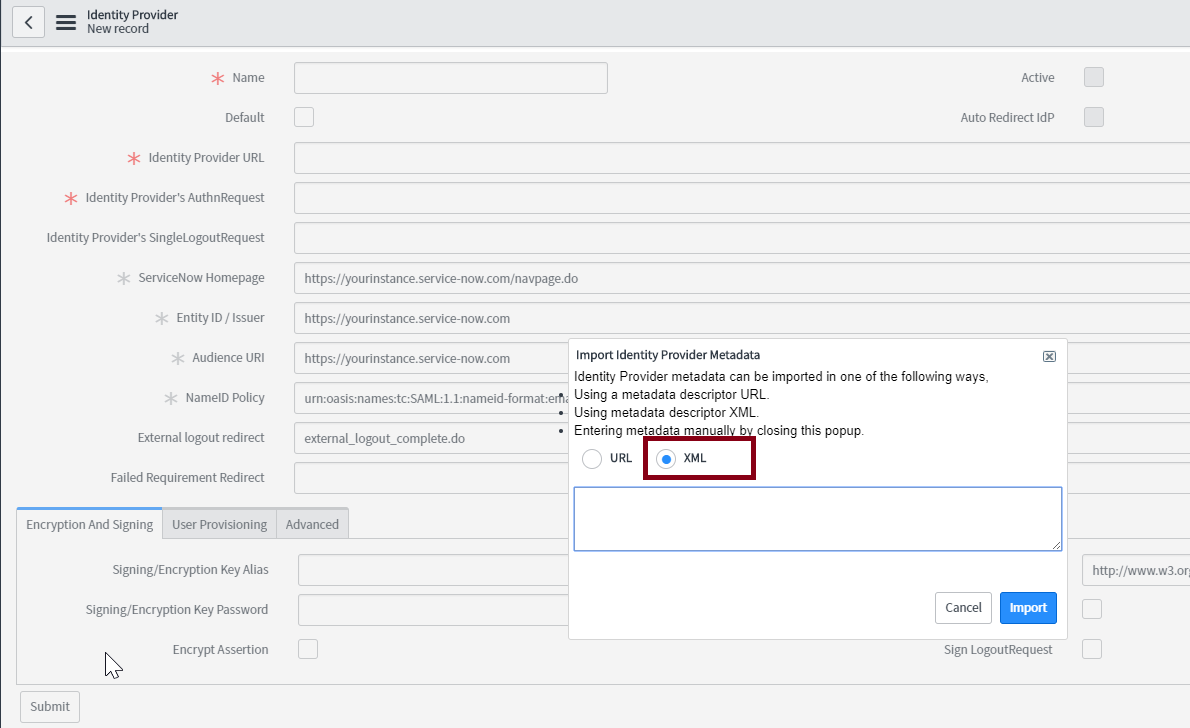Tick the Encrypt Assertion checkbox
The height and width of the screenshot is (728, 1190).
point(308,649)
